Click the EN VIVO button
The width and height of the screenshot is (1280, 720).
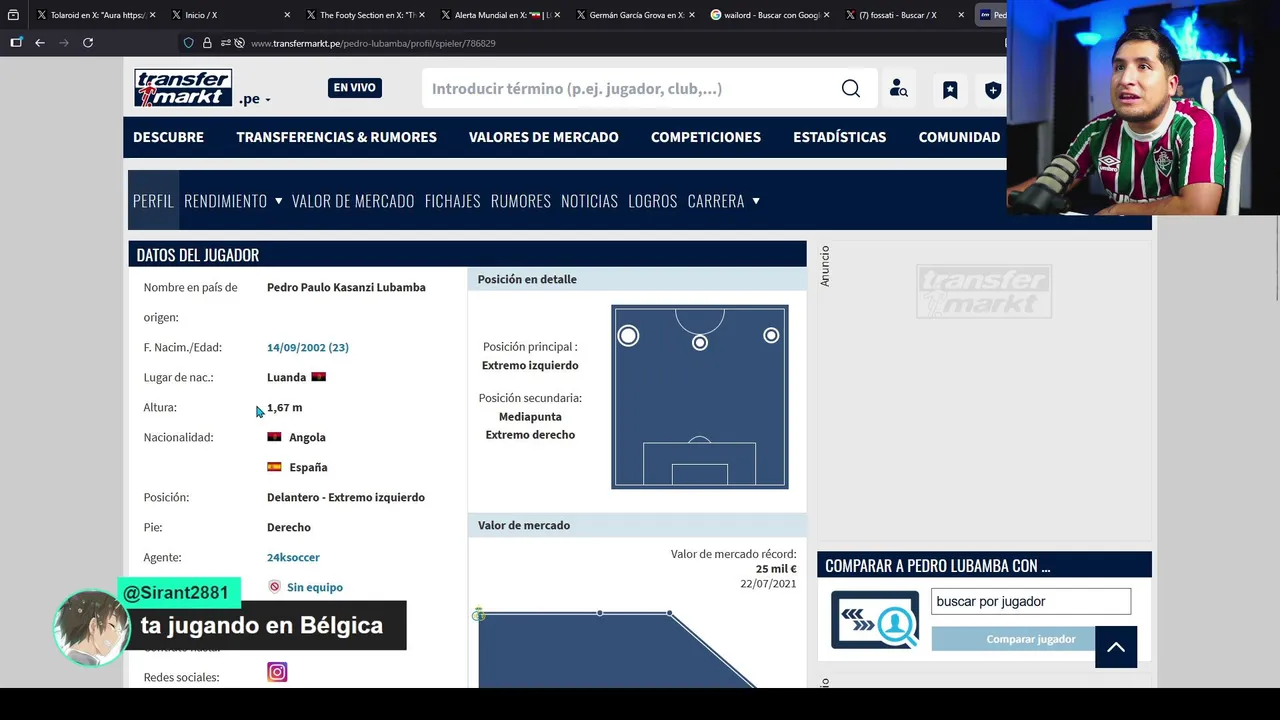pos(354,88)
